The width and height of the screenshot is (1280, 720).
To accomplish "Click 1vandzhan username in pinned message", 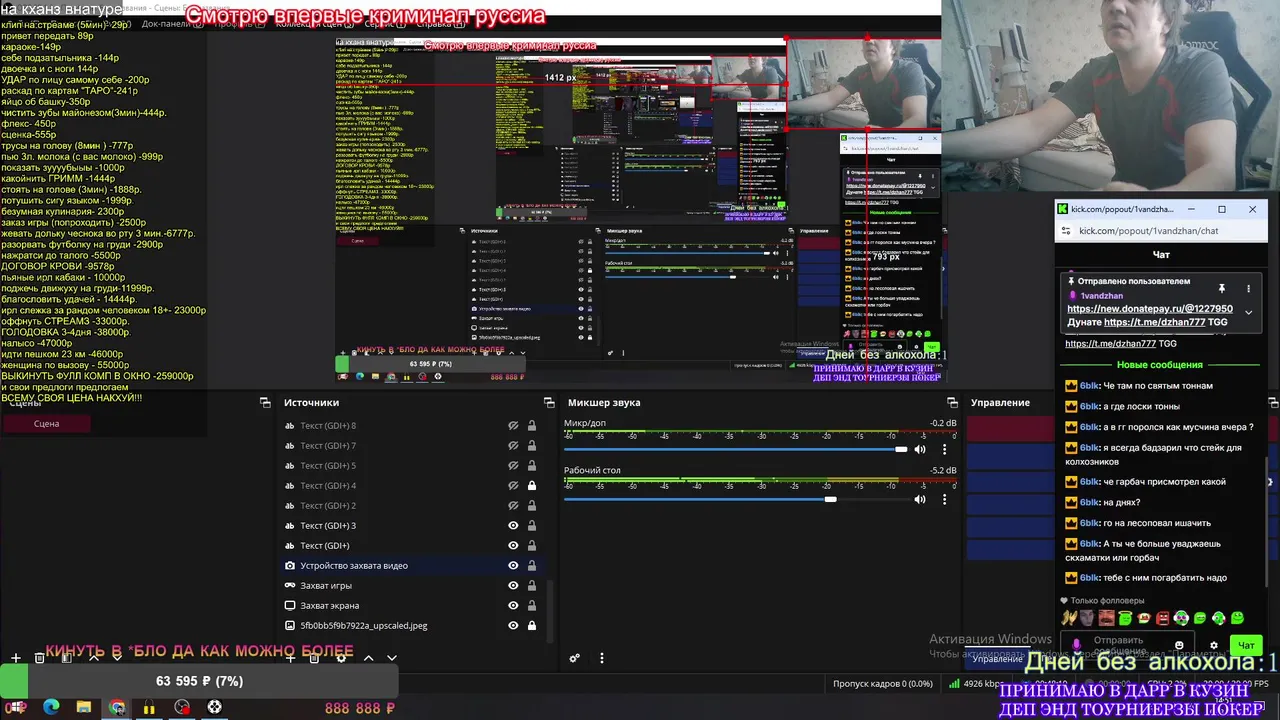I will (1102, 296).
